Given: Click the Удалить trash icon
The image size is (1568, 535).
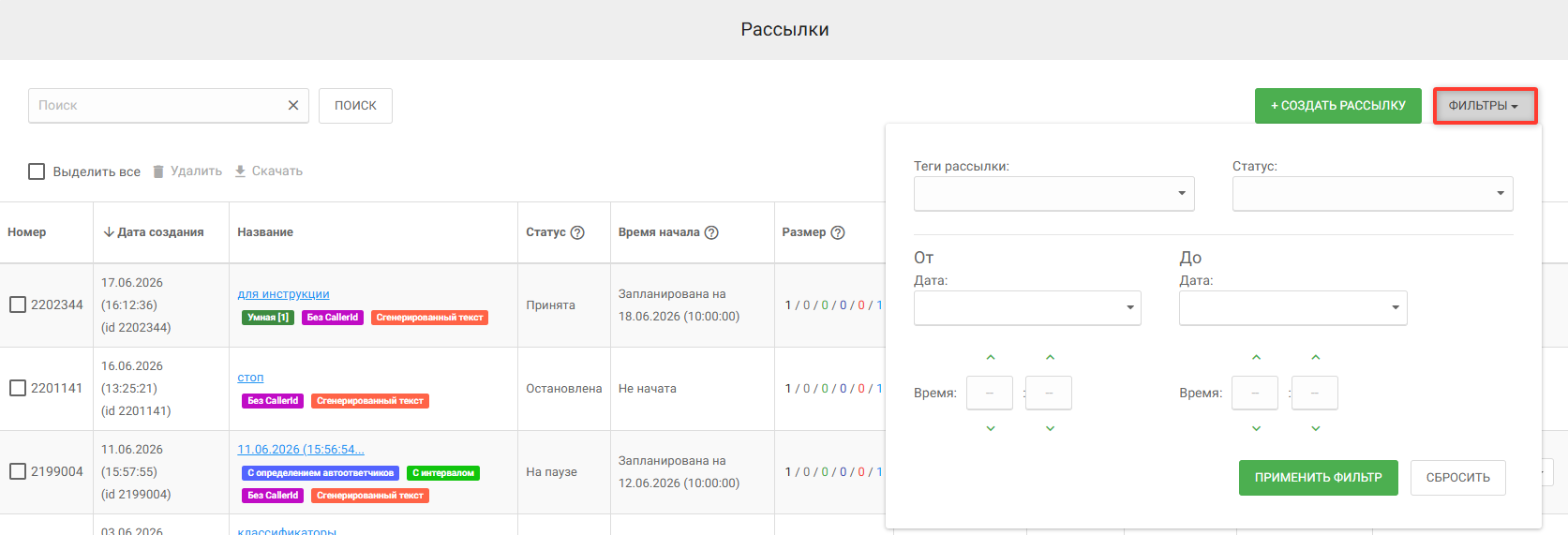Looking at the screenshot, I should tap(158, 171).
